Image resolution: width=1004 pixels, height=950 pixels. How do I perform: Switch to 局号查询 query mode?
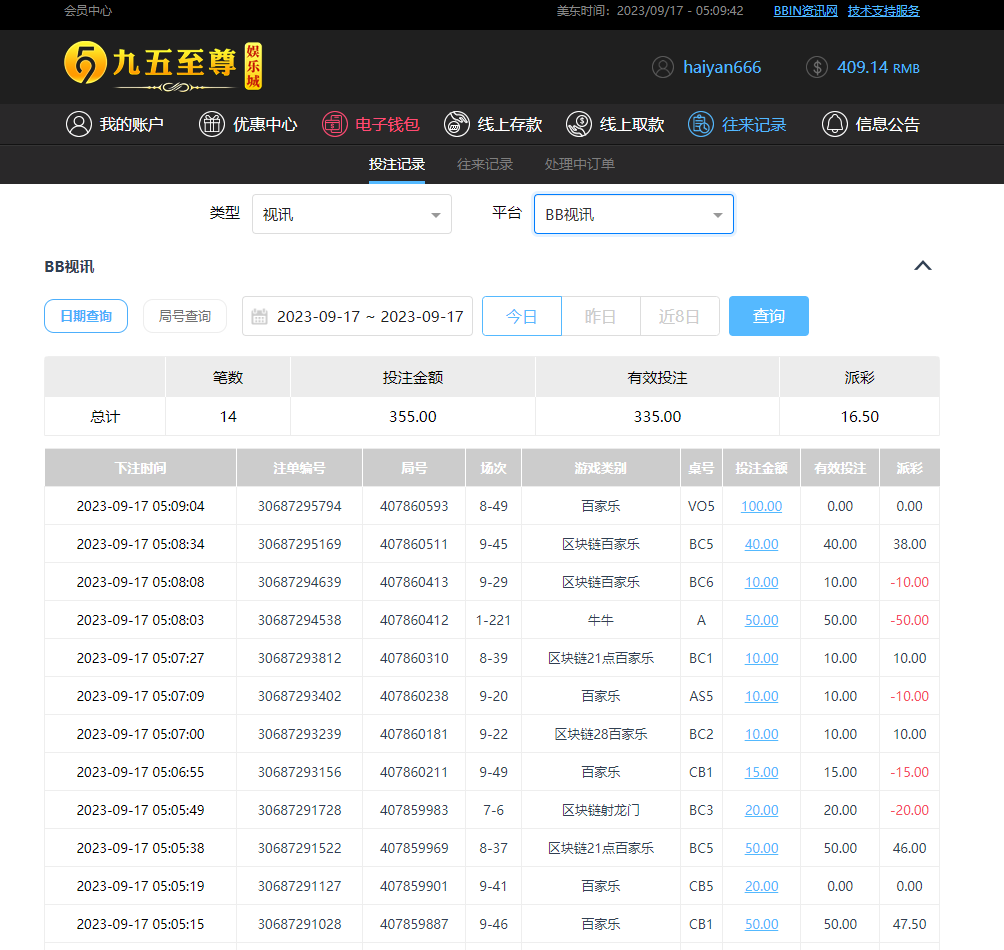185,316
